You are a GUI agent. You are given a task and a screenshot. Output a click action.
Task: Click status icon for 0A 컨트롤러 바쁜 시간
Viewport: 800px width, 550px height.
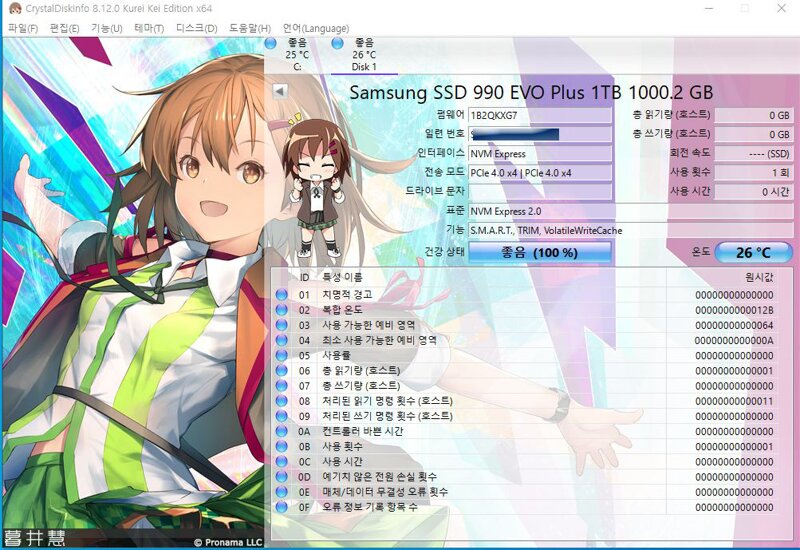pyautogui.click(x=281, y=431)
